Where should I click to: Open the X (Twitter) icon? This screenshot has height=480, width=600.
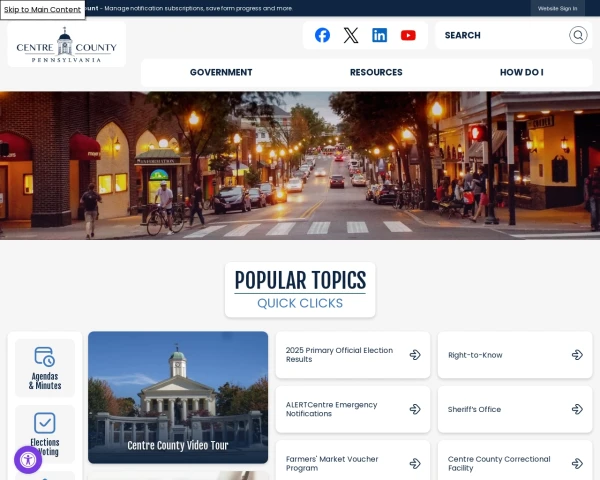[x=351, y=35]
